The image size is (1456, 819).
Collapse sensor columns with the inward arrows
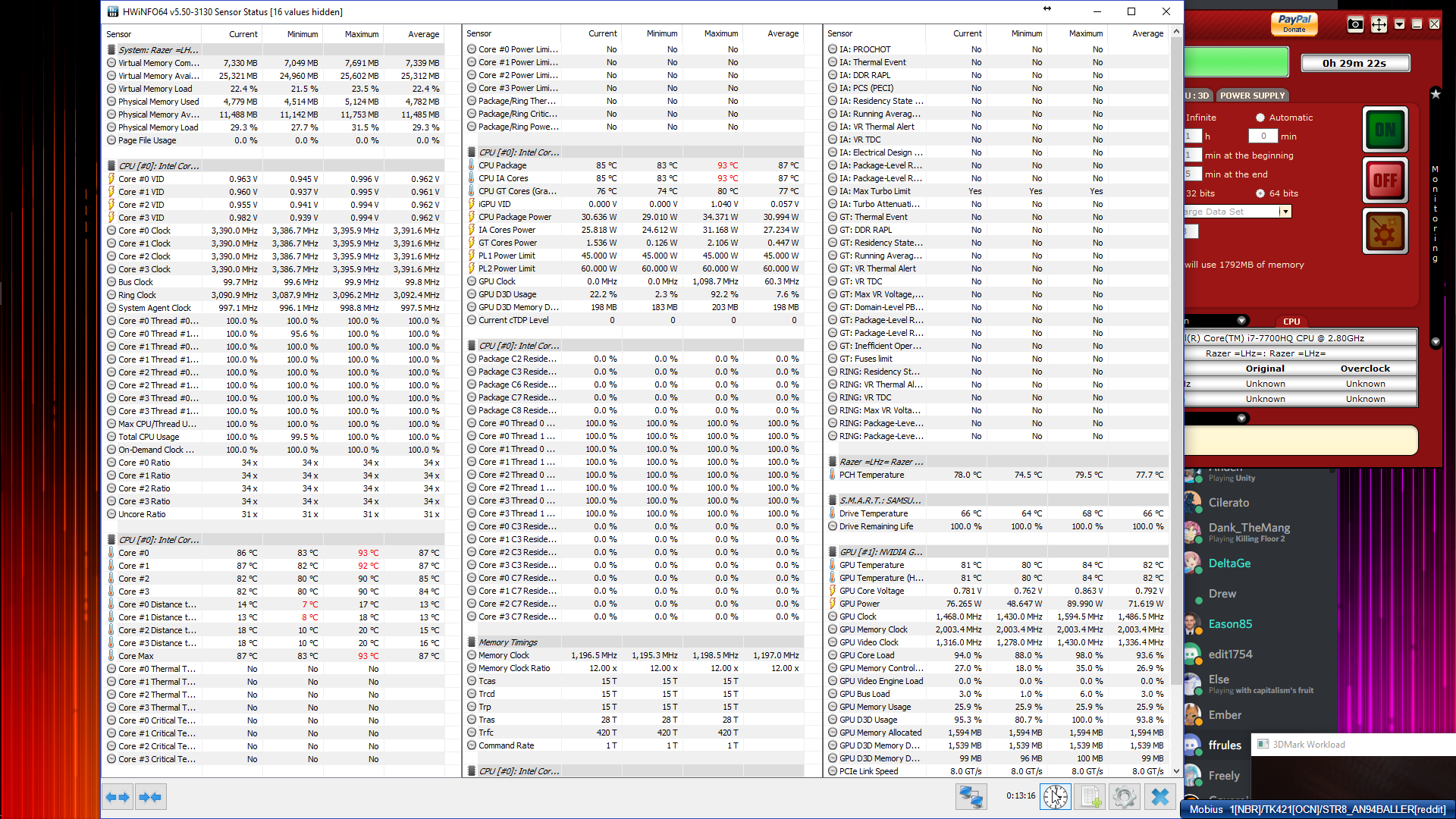(x=150, y=797)
